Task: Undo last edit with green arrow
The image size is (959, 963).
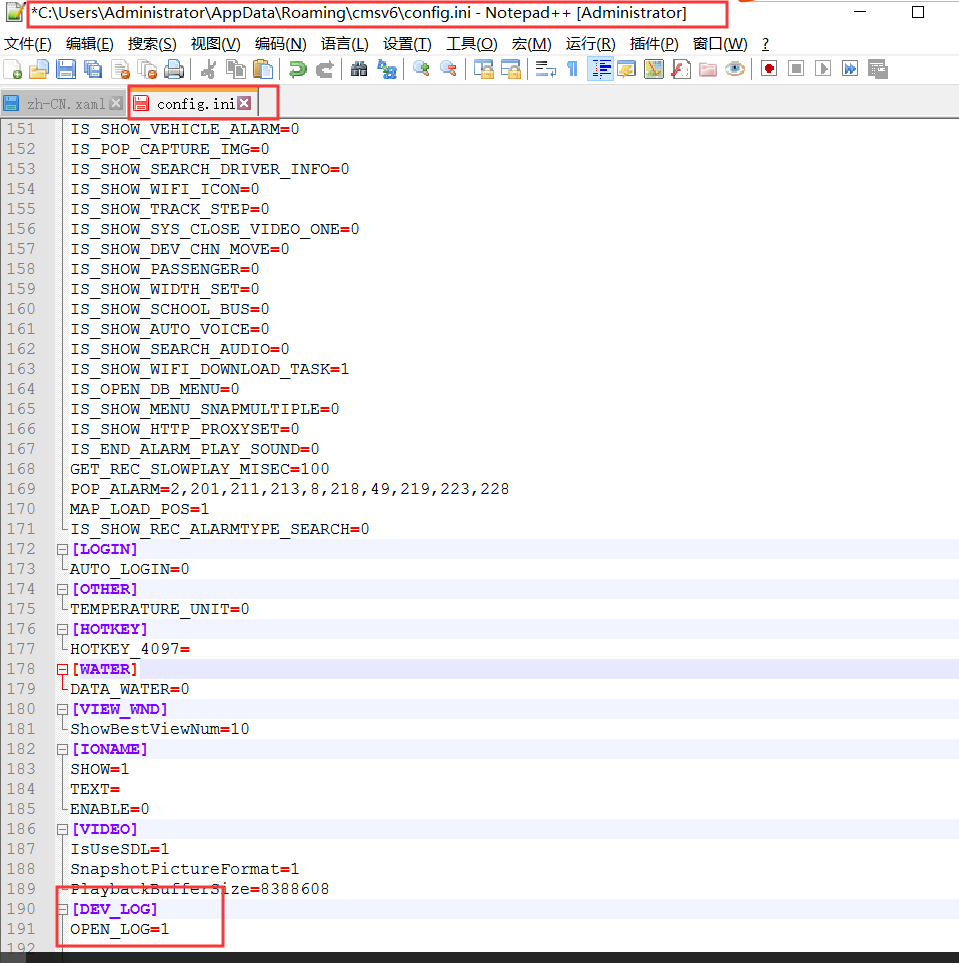Action: 297,69
